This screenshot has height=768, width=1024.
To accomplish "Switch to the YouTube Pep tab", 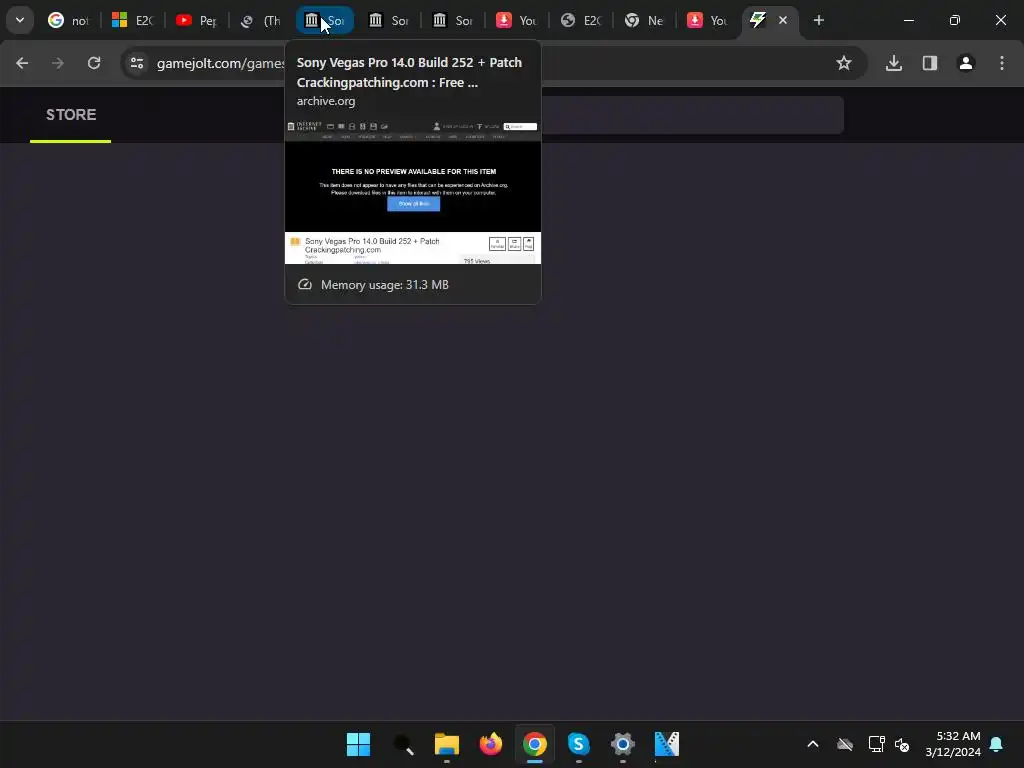I will tap(196, 20).
